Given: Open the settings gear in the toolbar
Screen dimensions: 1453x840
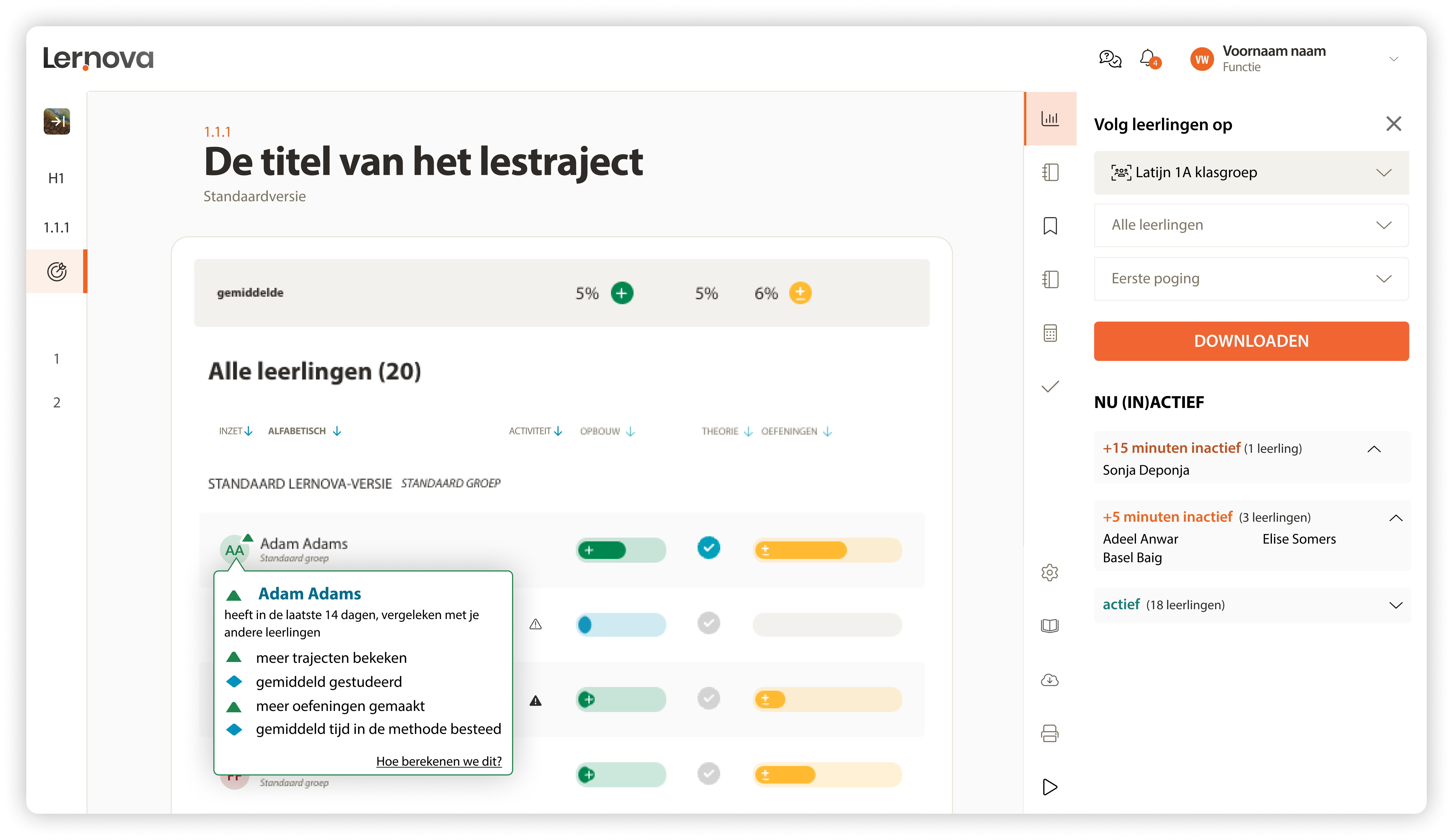Looking at the screenshot, I should pos(1050,573).
